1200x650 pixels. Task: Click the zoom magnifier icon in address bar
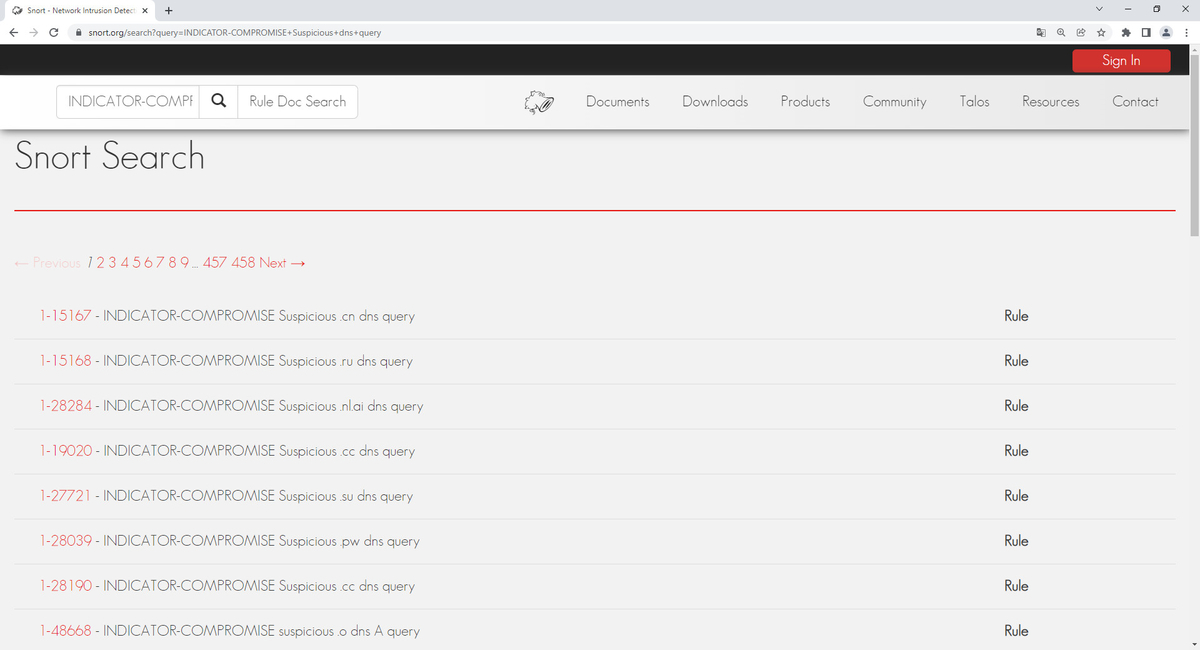point(1061,32)
